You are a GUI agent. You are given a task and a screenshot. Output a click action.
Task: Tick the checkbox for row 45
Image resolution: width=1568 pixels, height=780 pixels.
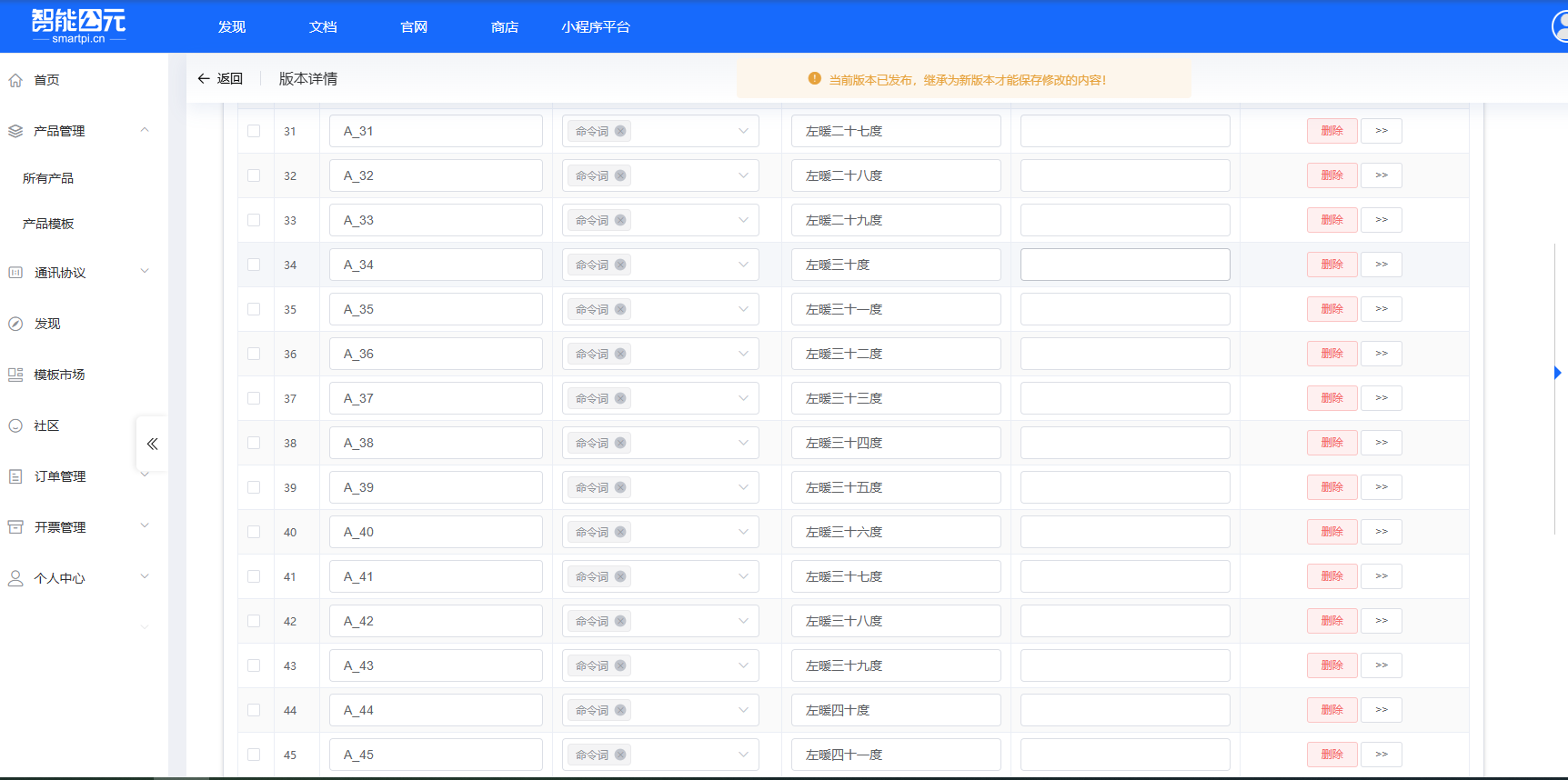coord(254,755)
